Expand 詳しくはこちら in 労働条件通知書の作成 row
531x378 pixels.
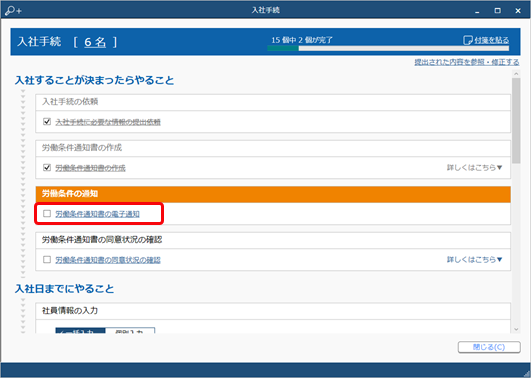[474, 168]
